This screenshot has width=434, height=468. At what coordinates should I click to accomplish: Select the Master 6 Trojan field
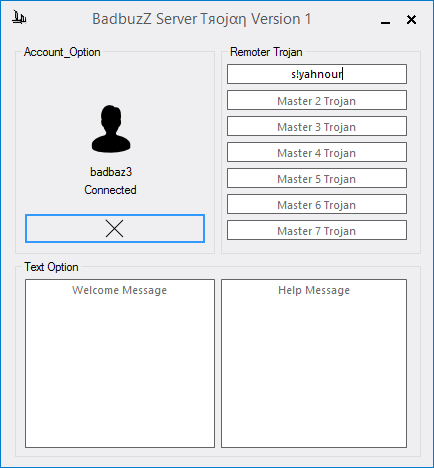coord(317,204)
